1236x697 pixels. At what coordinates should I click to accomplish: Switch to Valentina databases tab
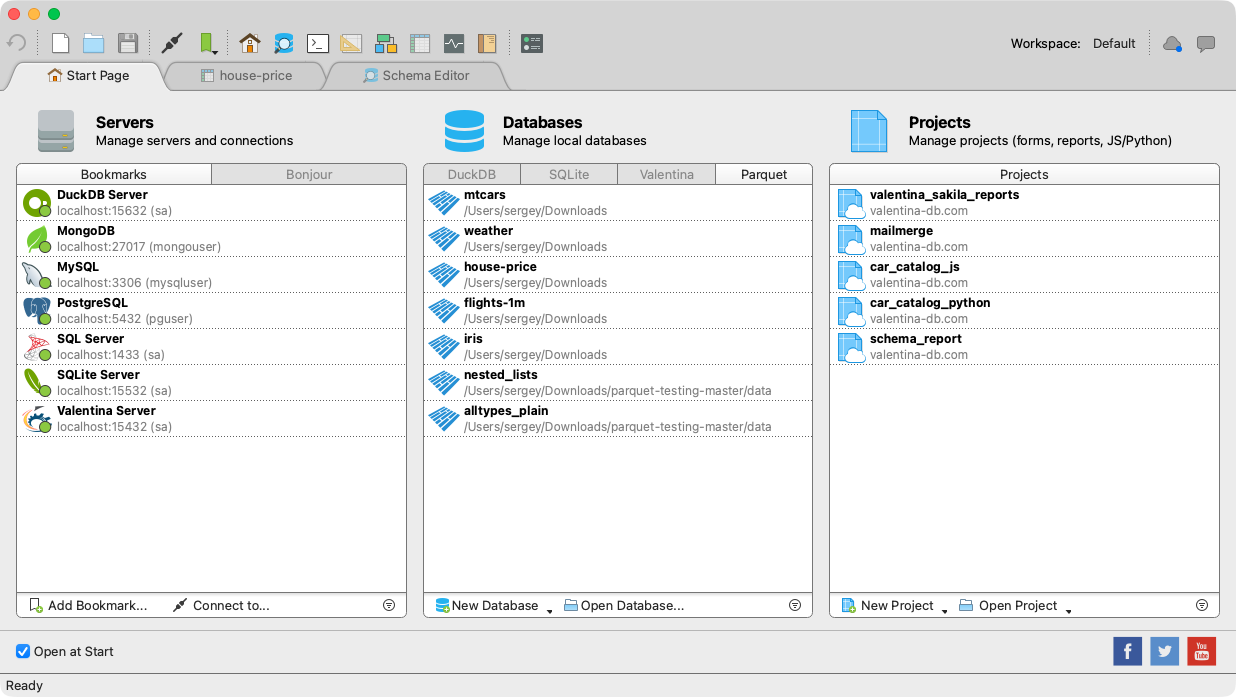pos(667,174)
